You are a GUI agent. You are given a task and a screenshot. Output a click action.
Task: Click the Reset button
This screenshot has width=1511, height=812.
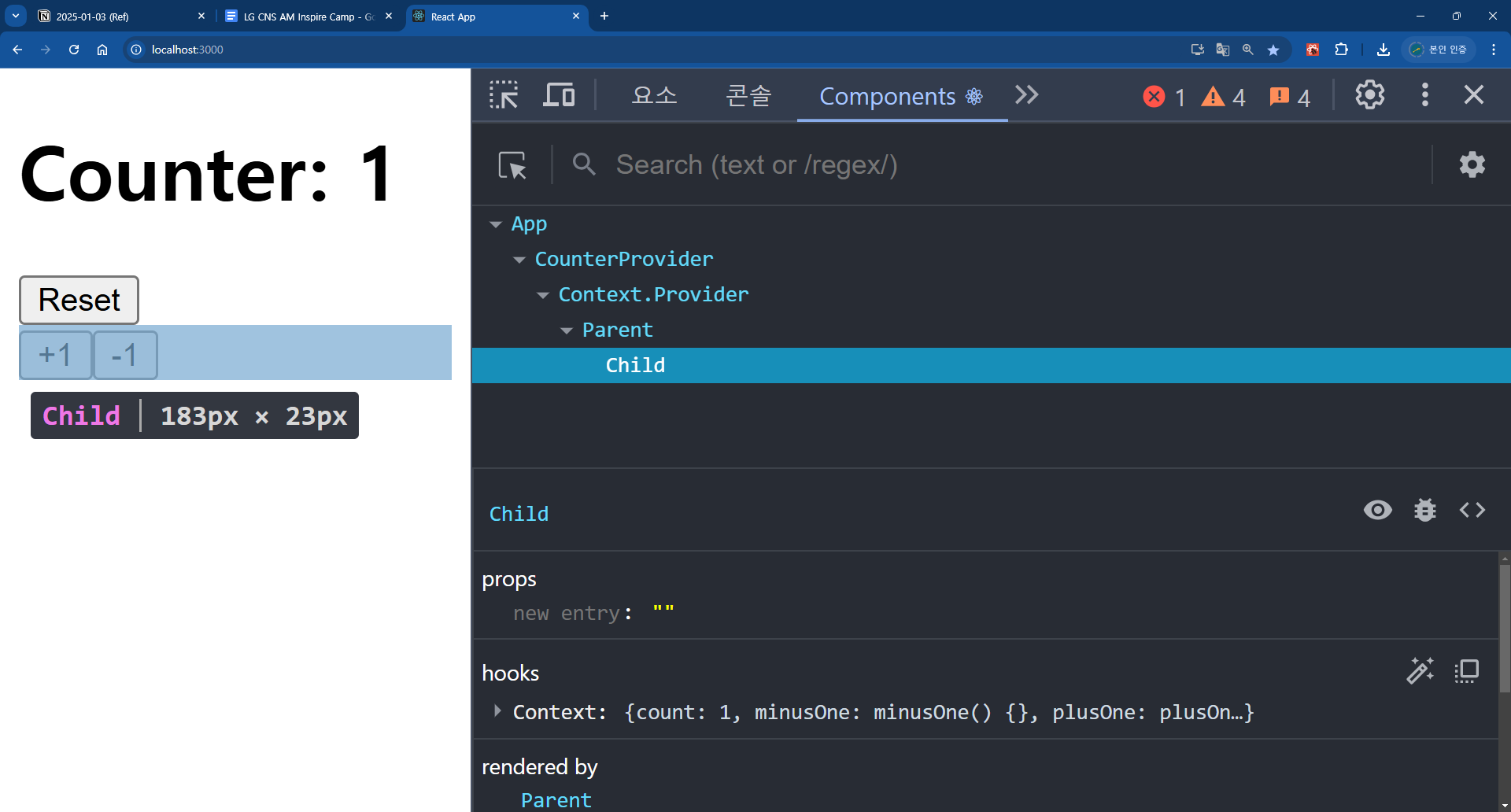79,300
